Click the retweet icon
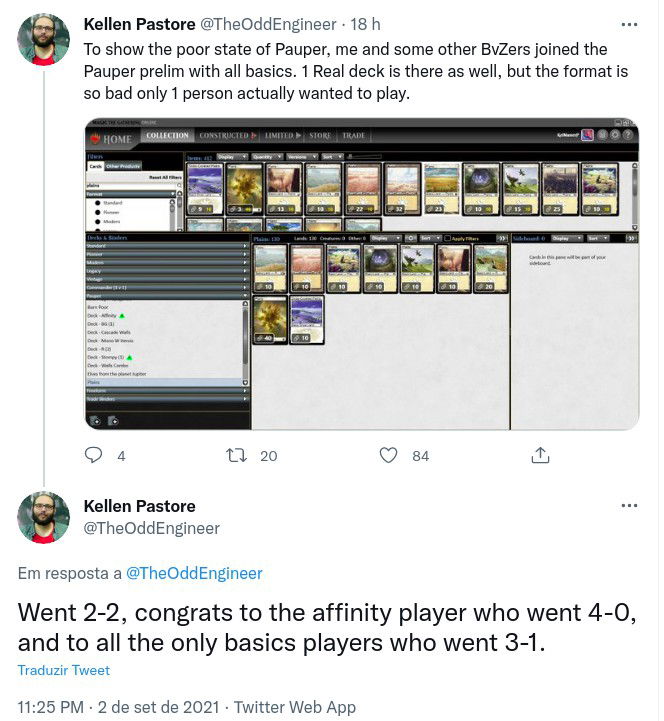The height and width of the screenshot is (721, 664). click(236, 455)
